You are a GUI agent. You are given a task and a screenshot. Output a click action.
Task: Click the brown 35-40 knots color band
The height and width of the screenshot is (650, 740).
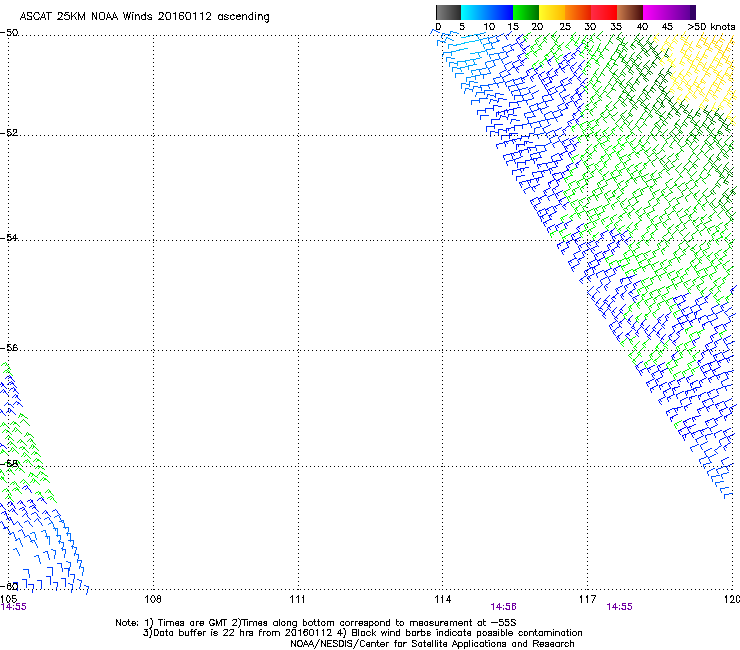pyautogui.click(x=630, y=12)
